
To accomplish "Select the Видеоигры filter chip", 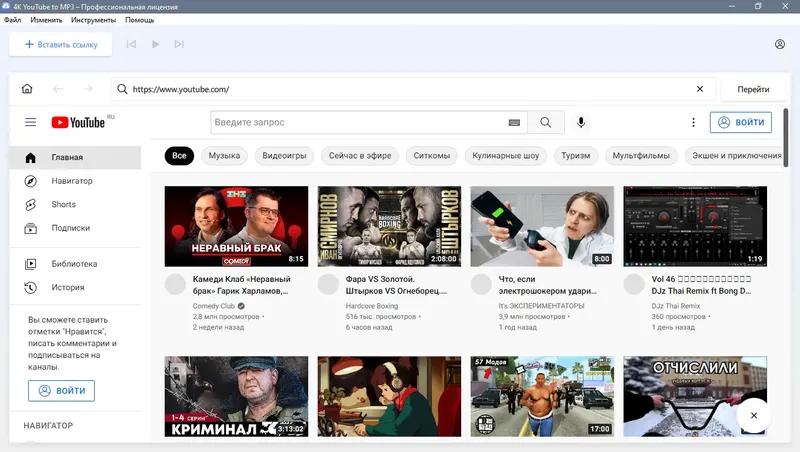I will 284,156.
